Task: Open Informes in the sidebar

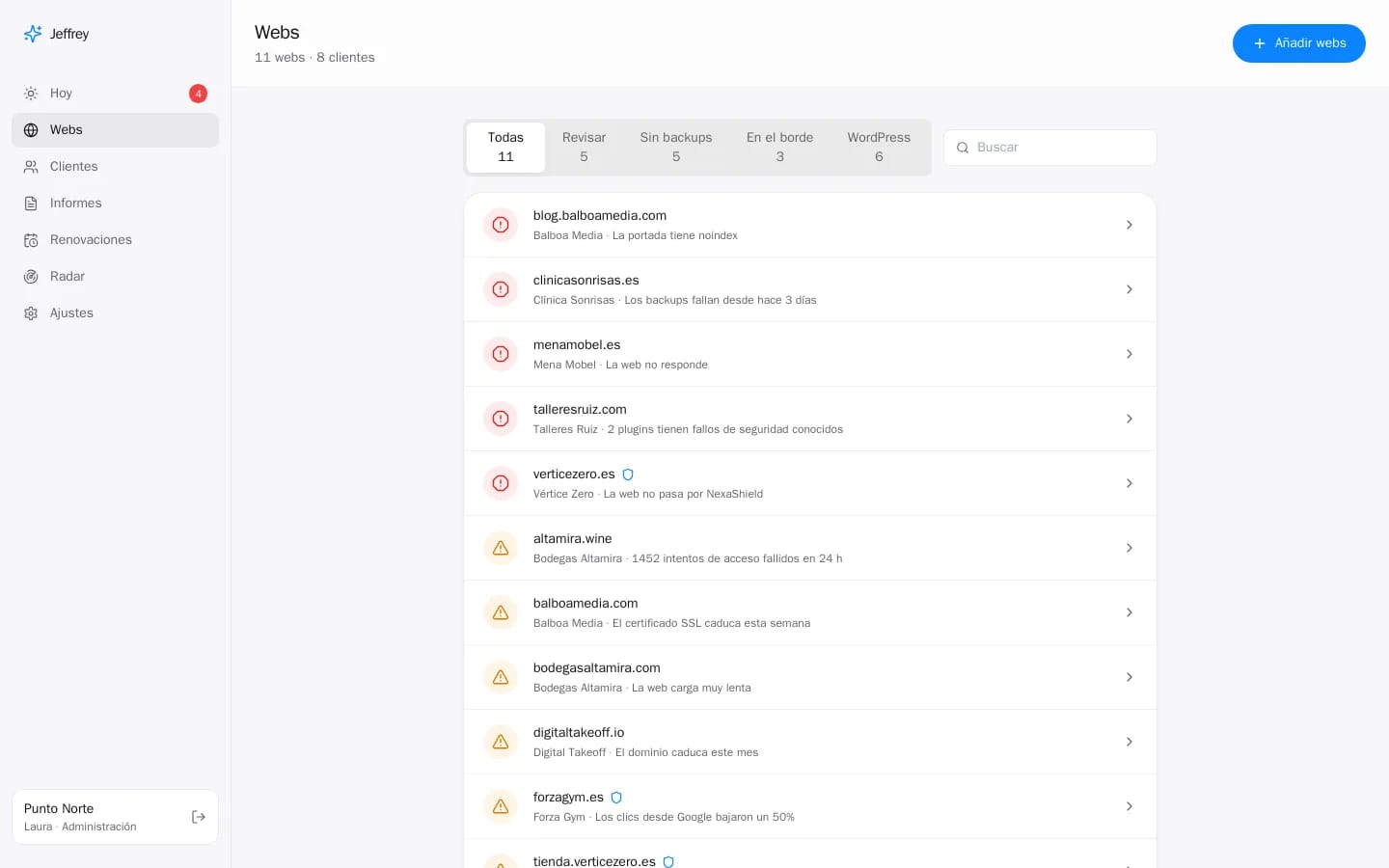Action: (x=115, y=203)
